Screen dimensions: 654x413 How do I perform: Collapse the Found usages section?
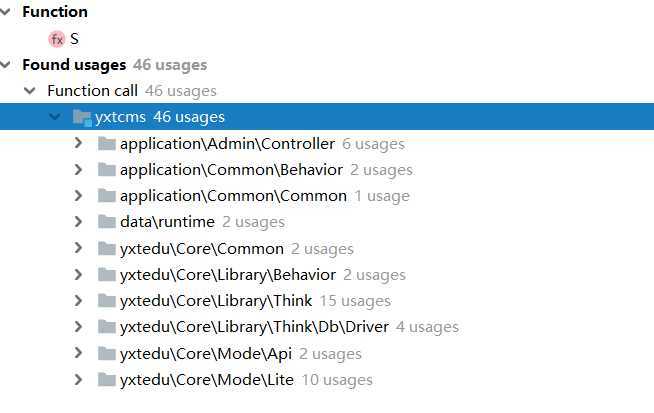(x=9, y=65)
